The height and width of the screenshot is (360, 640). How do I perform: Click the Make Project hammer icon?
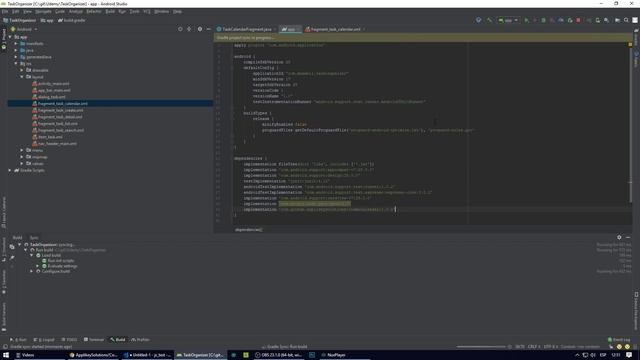click(489, 20)
